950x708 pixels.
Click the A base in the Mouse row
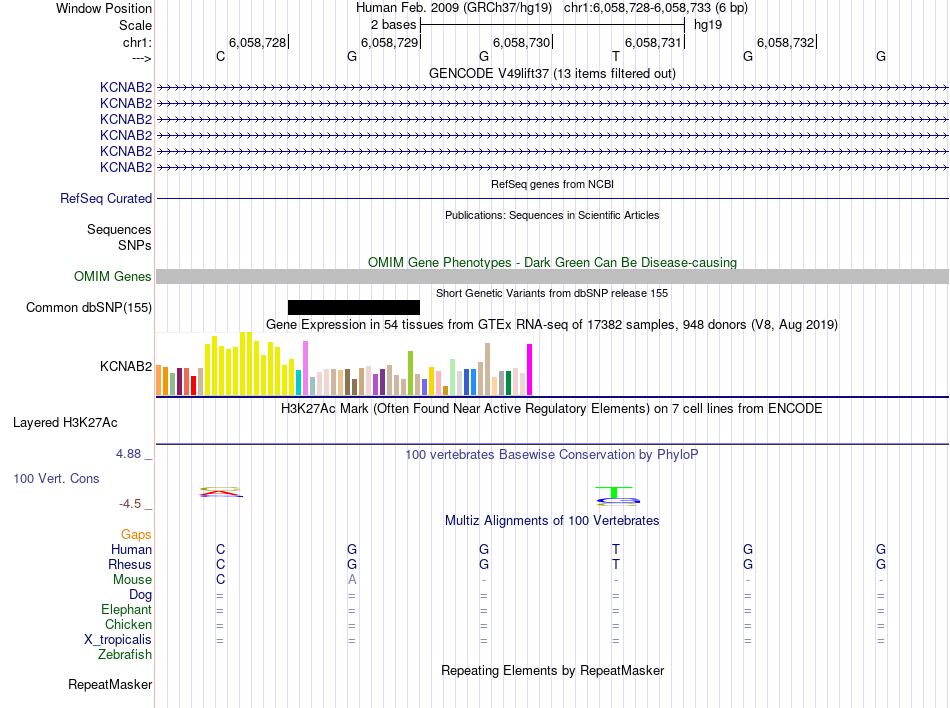coord(352,580)
